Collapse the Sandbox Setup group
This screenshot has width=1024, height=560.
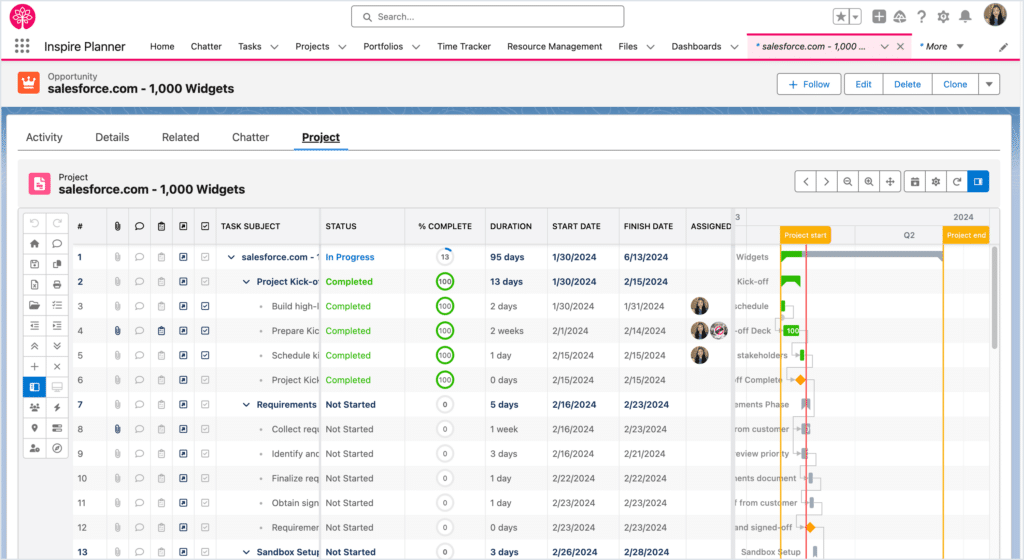[246, 552]
